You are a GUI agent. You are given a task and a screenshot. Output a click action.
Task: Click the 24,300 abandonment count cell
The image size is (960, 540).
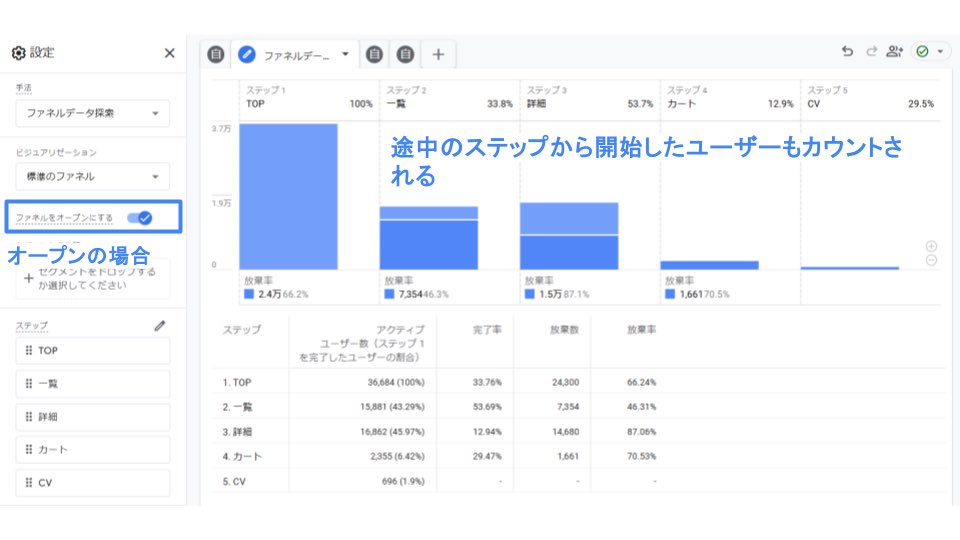coord(565,383)
